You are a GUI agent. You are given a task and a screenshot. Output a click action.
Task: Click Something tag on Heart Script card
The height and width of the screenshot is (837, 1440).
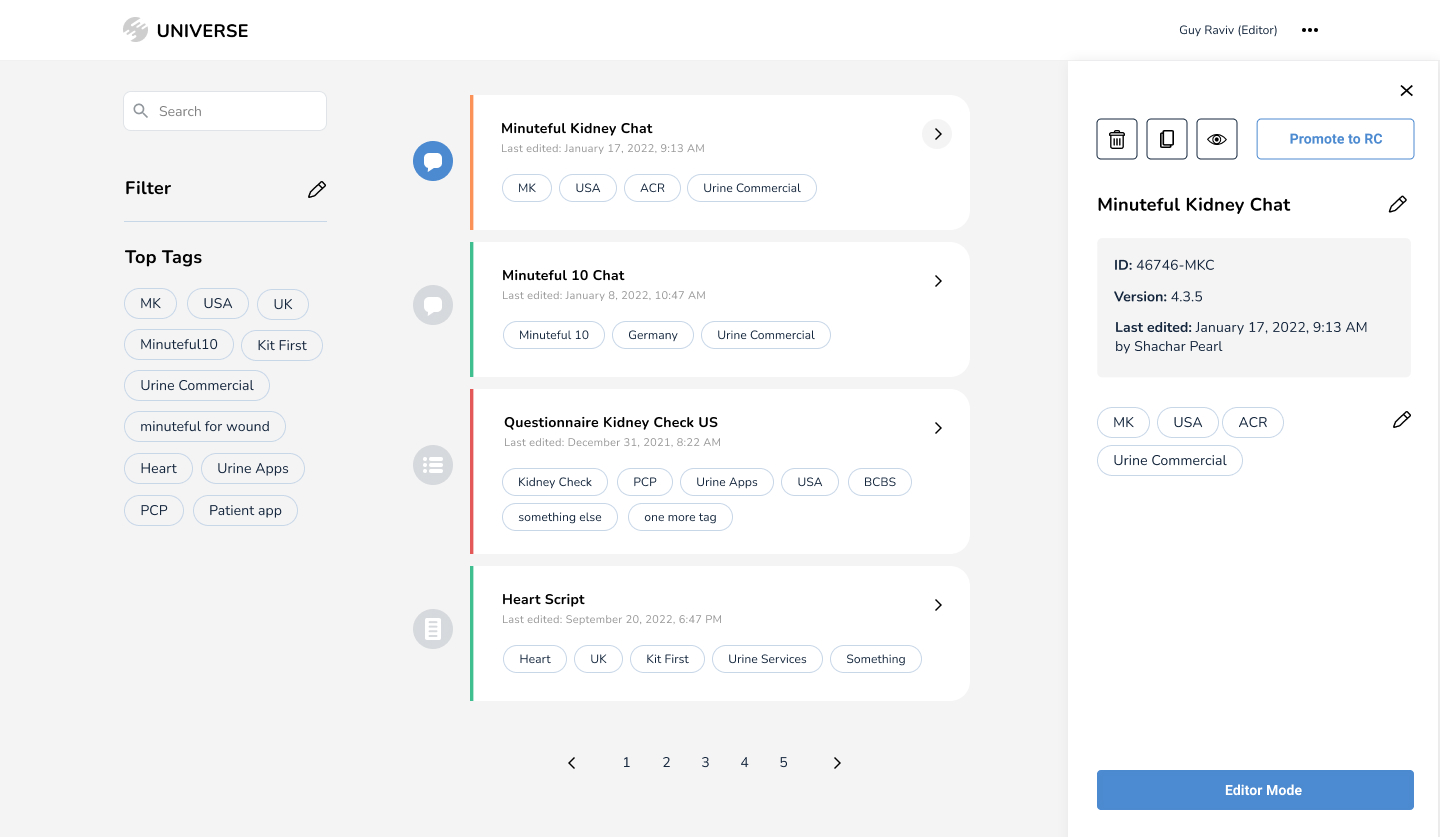pos(876,659)
